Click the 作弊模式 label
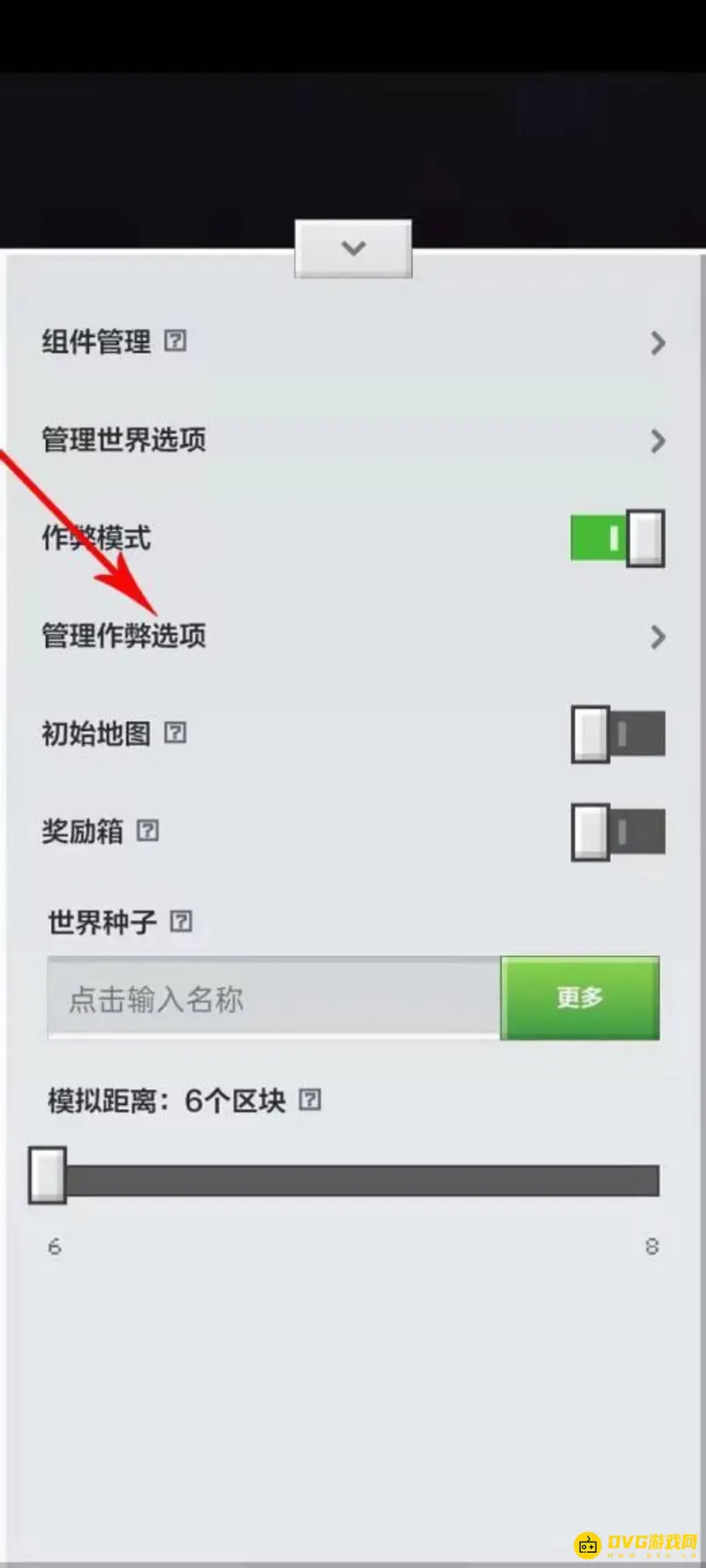The image size is (706, 1568). pos(96,537)
